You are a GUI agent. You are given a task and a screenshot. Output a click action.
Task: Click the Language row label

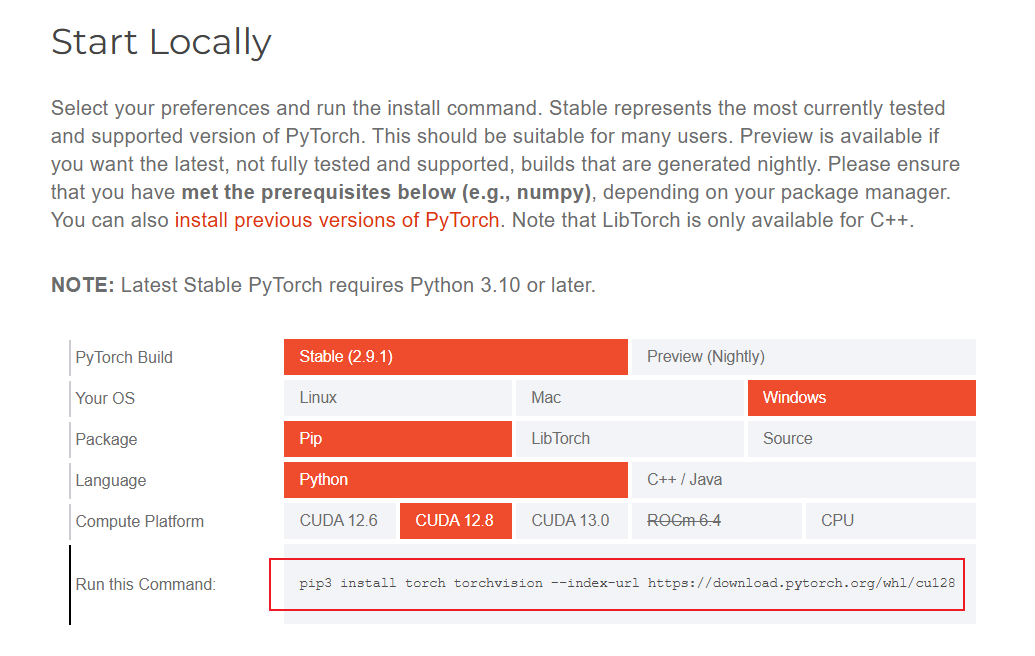[111, 480]
